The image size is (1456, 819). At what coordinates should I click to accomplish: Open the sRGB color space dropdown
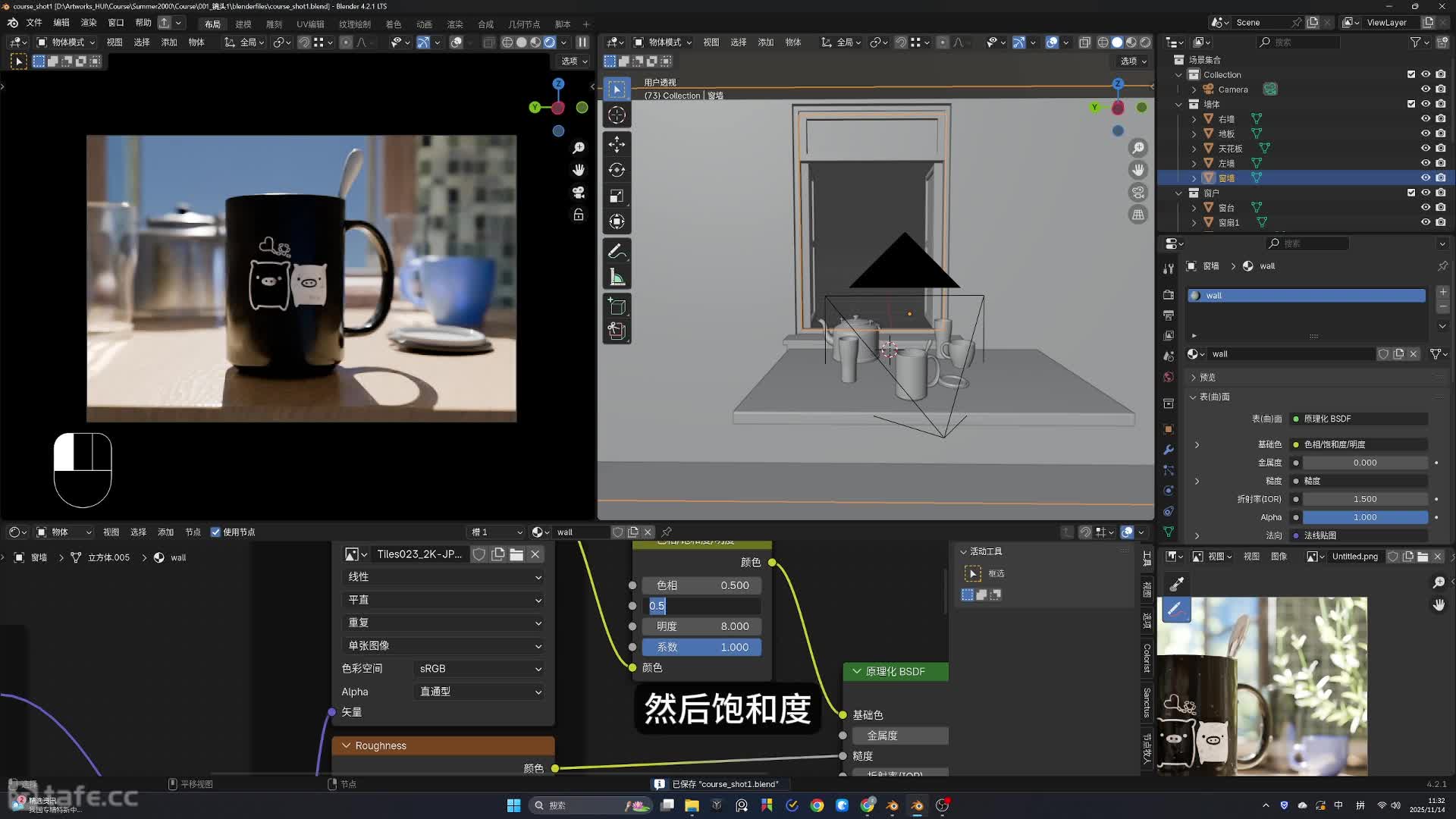tap(479, 669)
